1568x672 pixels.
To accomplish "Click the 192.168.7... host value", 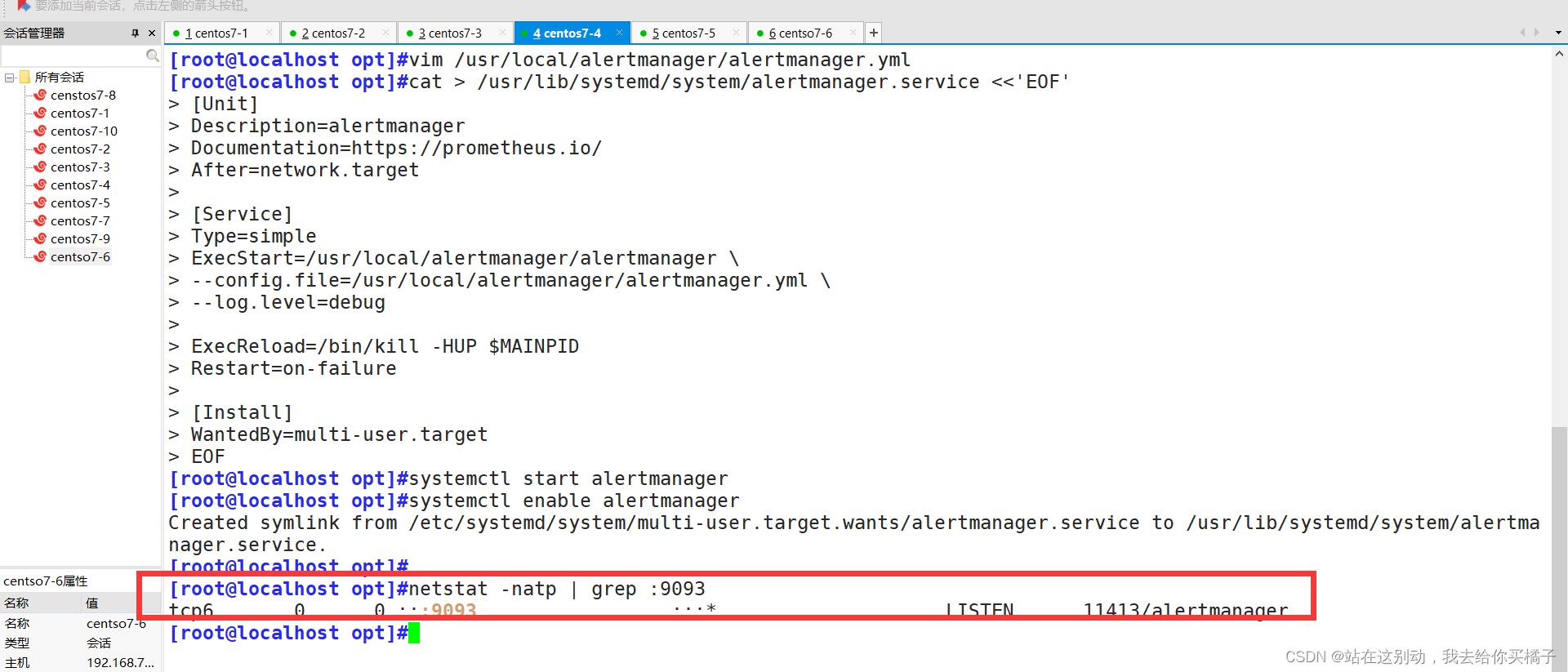I will (x=120, y=662).
